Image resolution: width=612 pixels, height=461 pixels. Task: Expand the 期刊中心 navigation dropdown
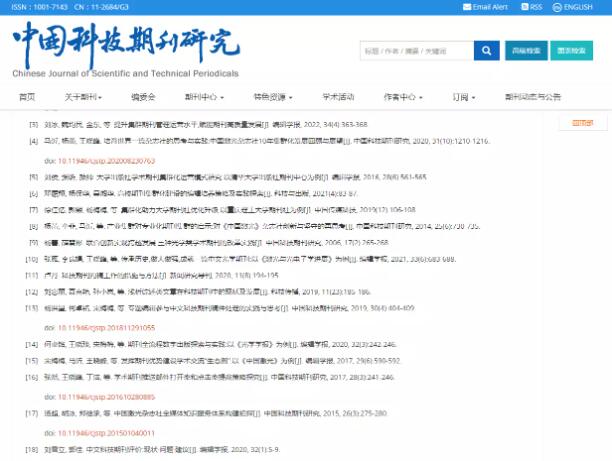point(204,97)
